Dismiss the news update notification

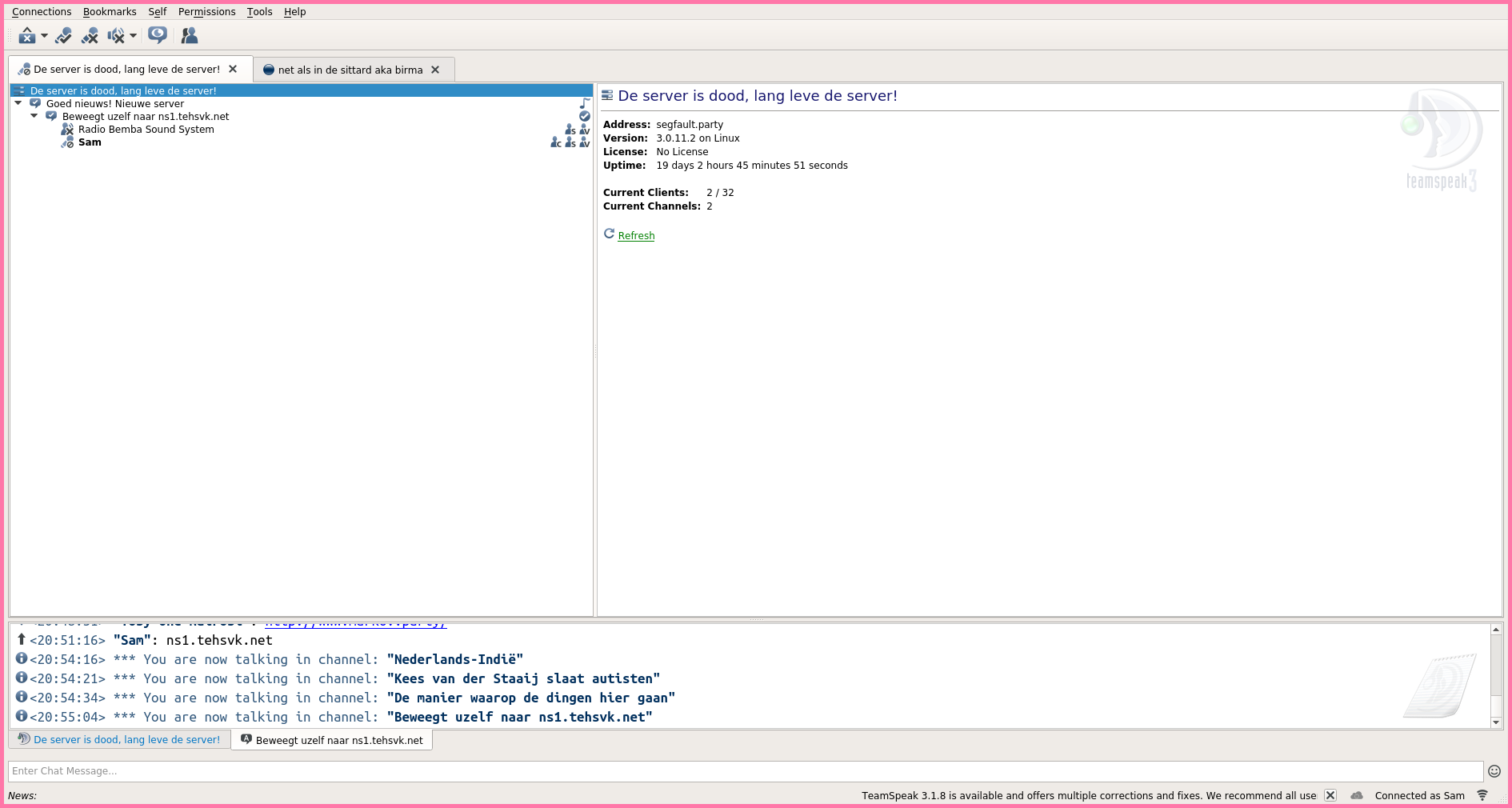coord(1330,795)
